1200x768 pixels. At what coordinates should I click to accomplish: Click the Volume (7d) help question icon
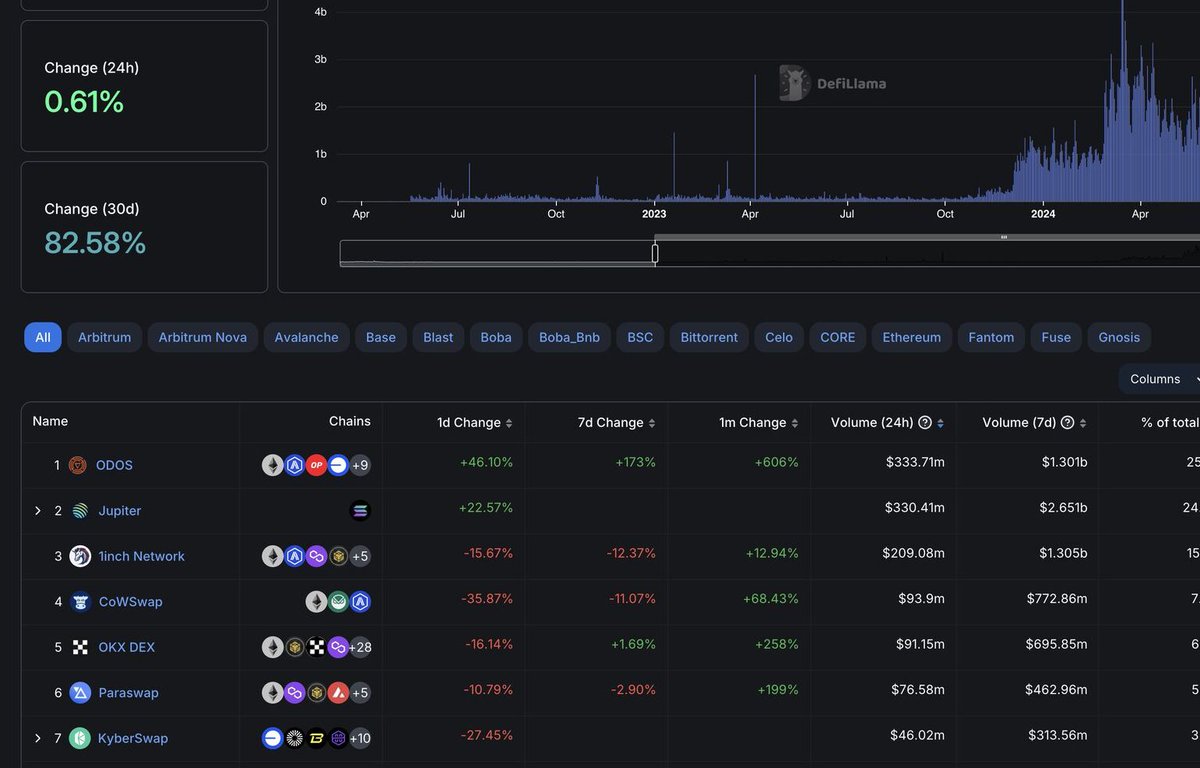click(1067, 423)
